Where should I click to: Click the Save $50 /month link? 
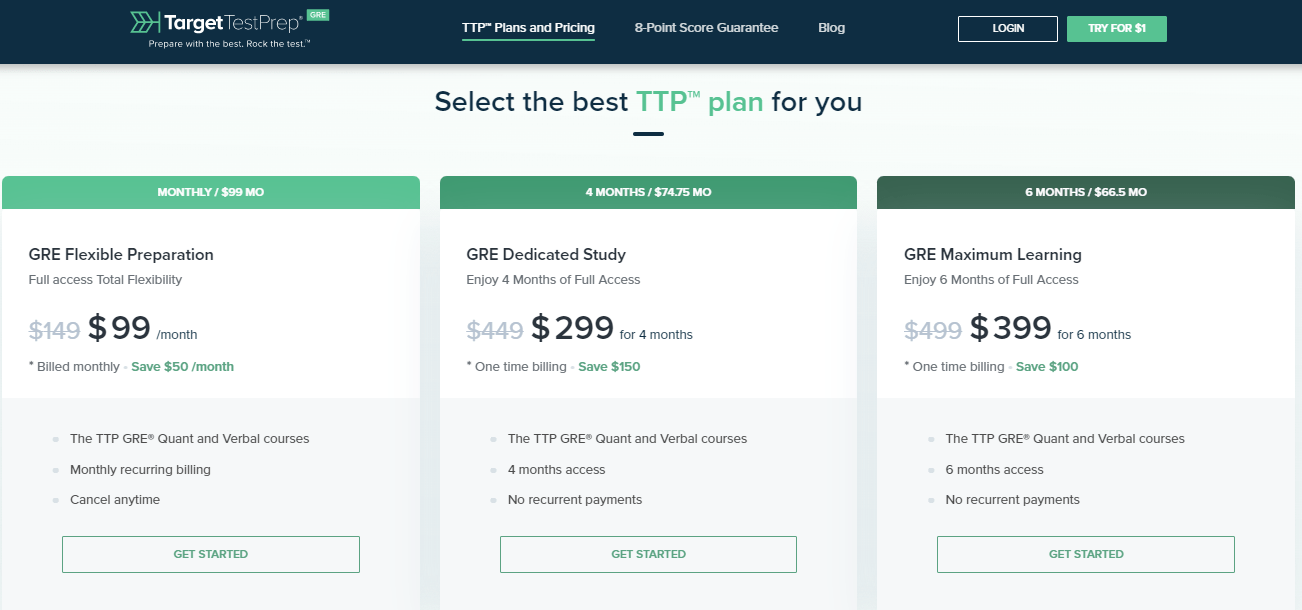coord(181,367)
